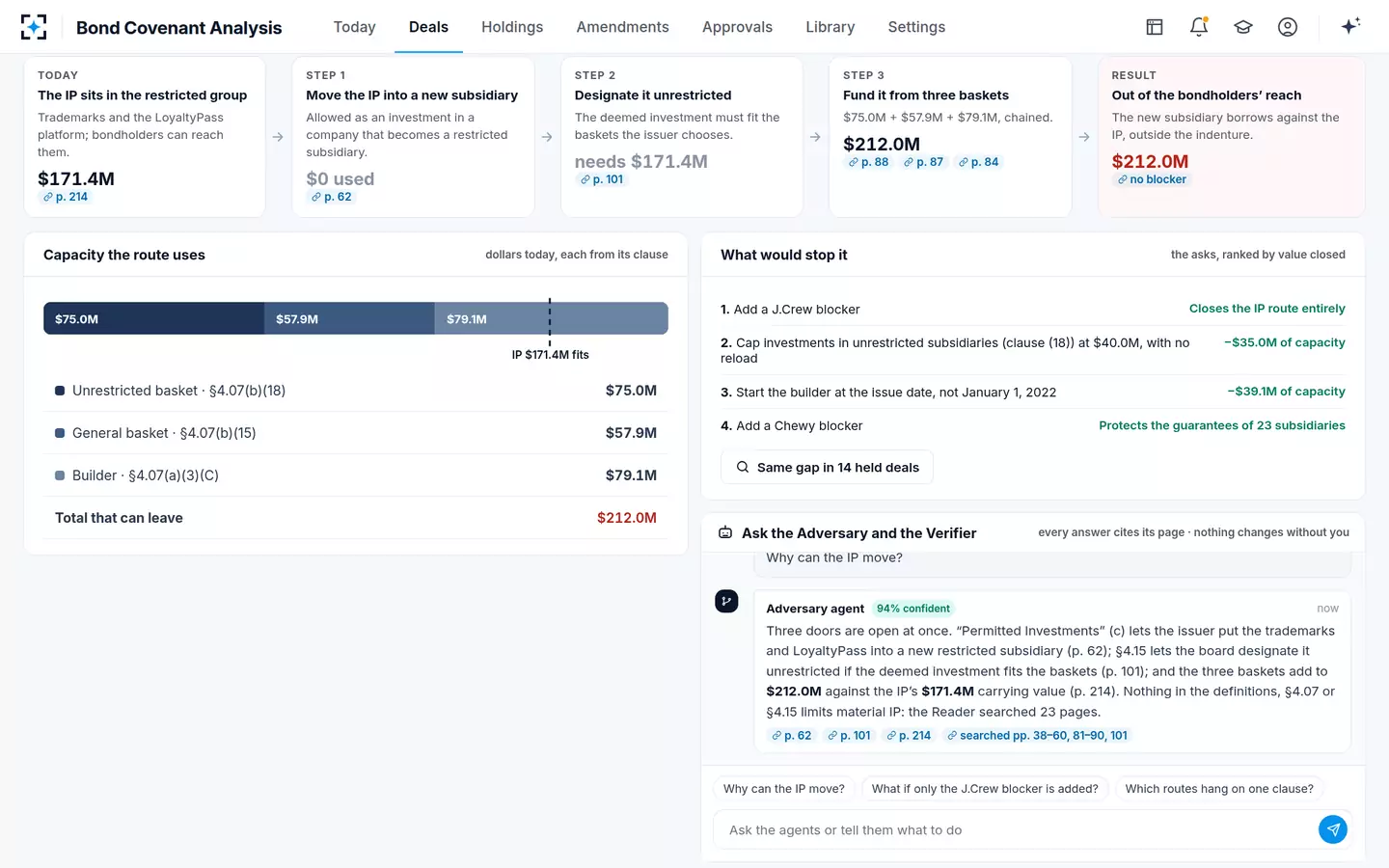Select the Deals tab
This screenshot has height=868, width=1389.
(x=428, y=27)
